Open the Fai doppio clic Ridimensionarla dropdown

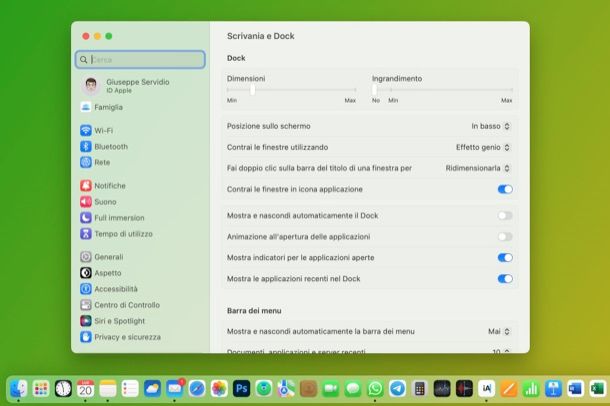pyautogui.click(x=477, y=168)
